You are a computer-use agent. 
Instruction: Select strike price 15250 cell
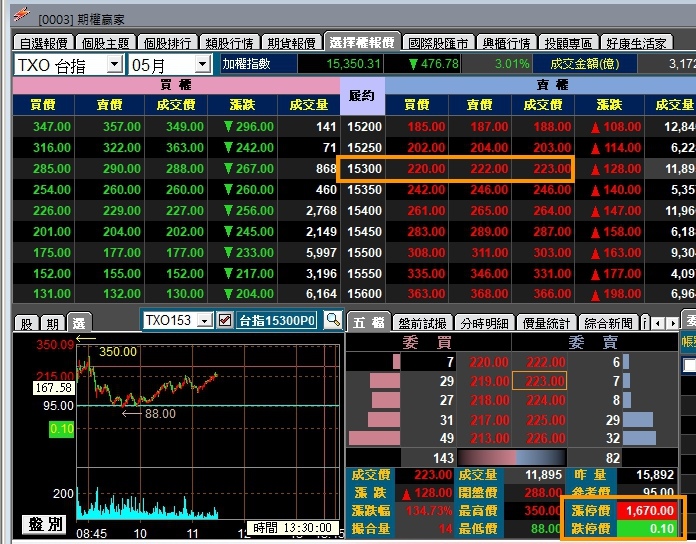(364, 148)
